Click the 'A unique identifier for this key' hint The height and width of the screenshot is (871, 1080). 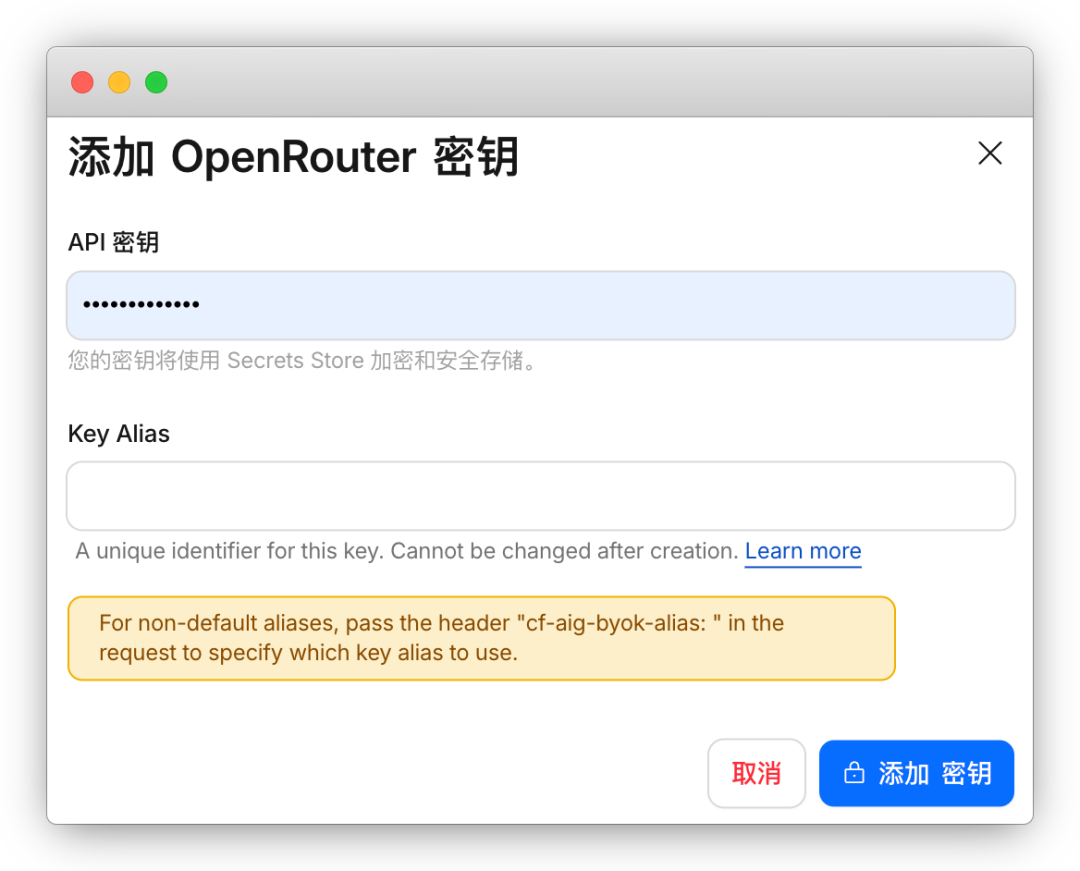click(230, 551)
